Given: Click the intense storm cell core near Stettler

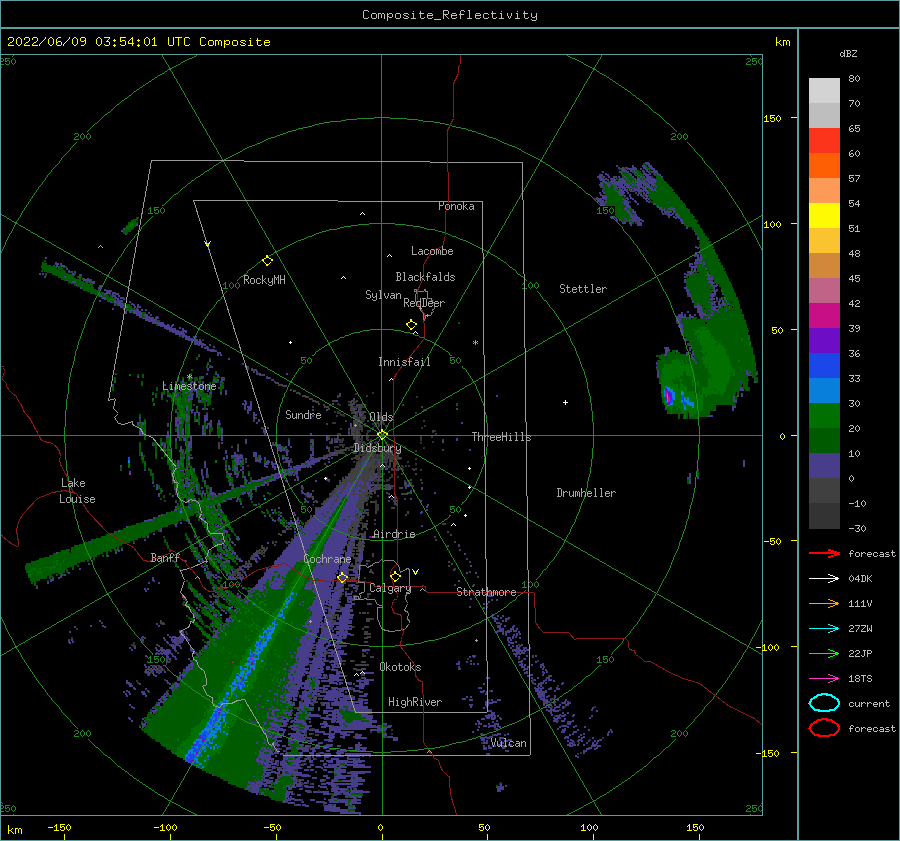Looking at the screenshot, I should pos(669,397).
